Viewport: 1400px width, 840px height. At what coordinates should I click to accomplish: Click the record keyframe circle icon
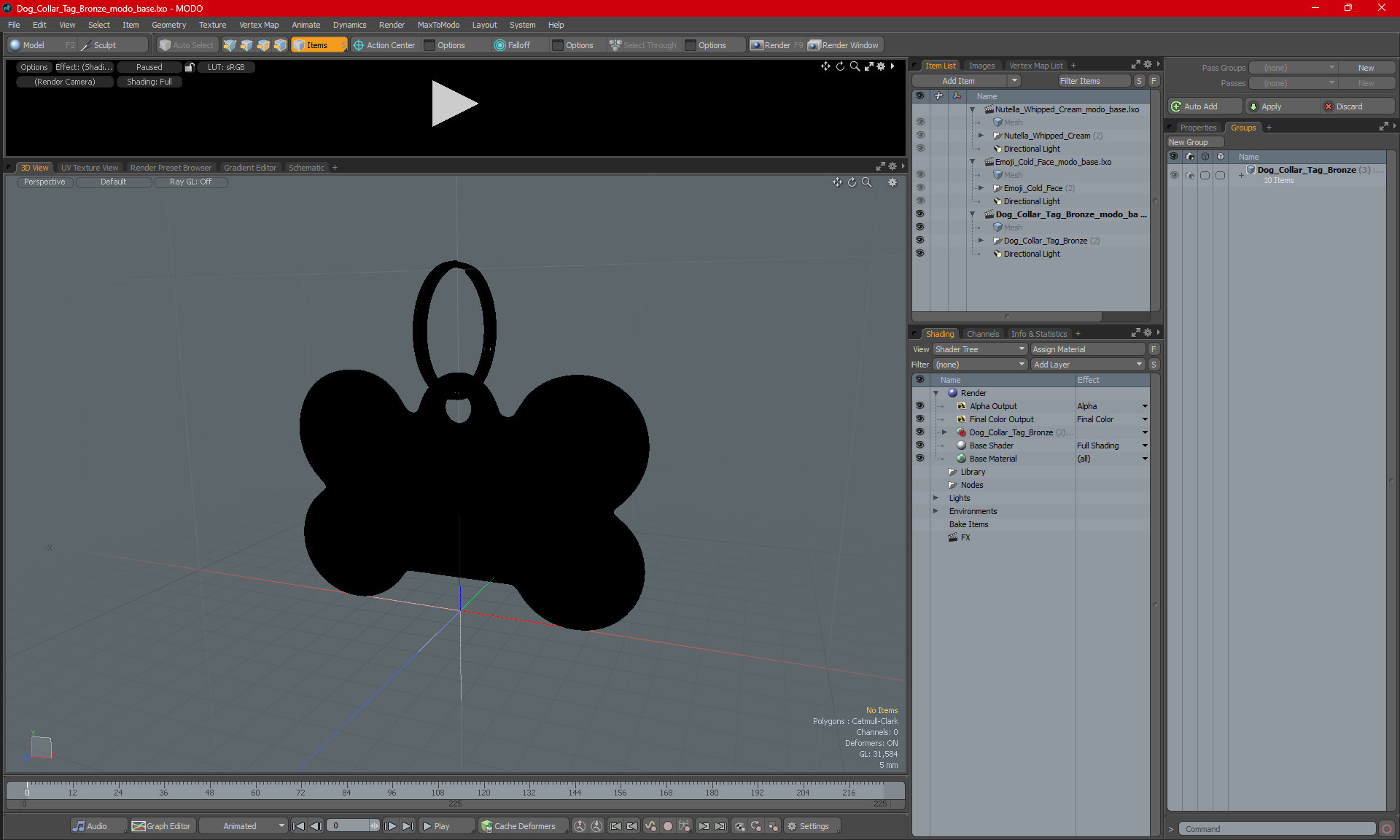point(667,826)
